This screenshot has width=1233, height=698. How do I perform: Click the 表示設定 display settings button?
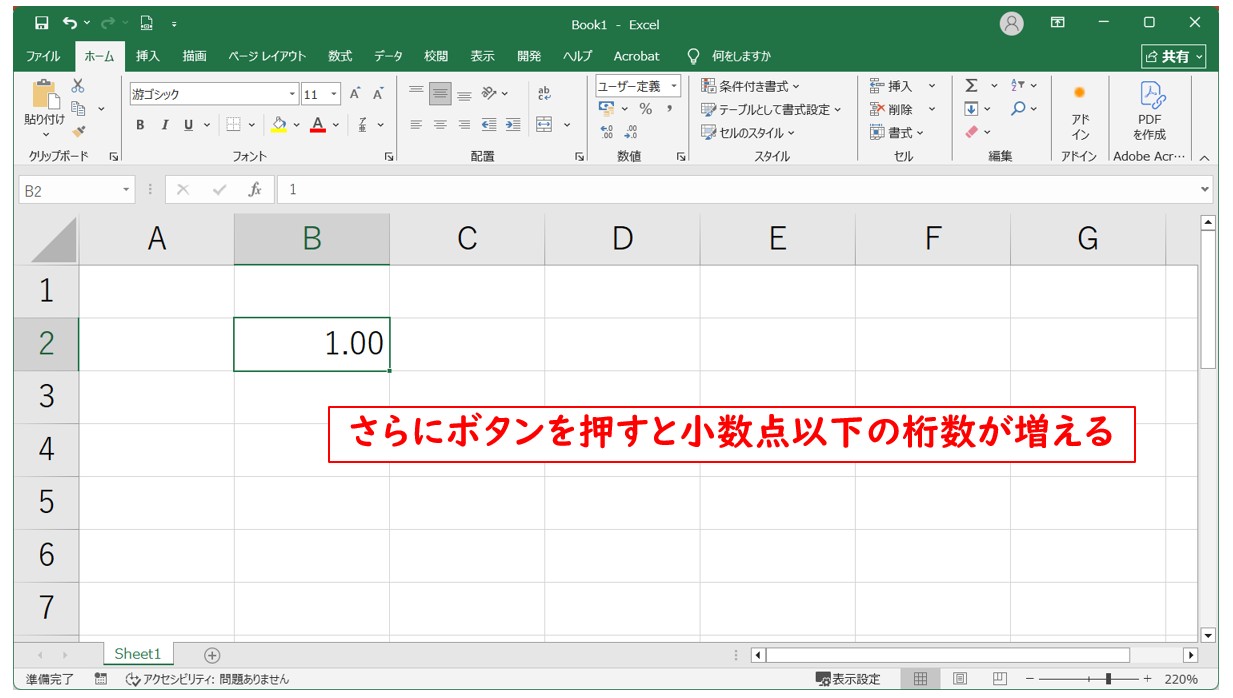(x=848, y=679)
